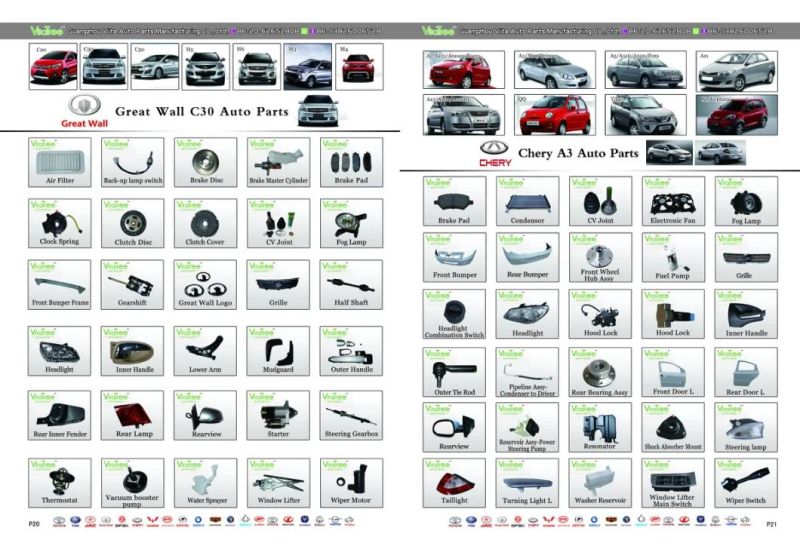Select the Rear Bumper part card
The width and height of the screenshot is (800, 546).
coord(528,257)
